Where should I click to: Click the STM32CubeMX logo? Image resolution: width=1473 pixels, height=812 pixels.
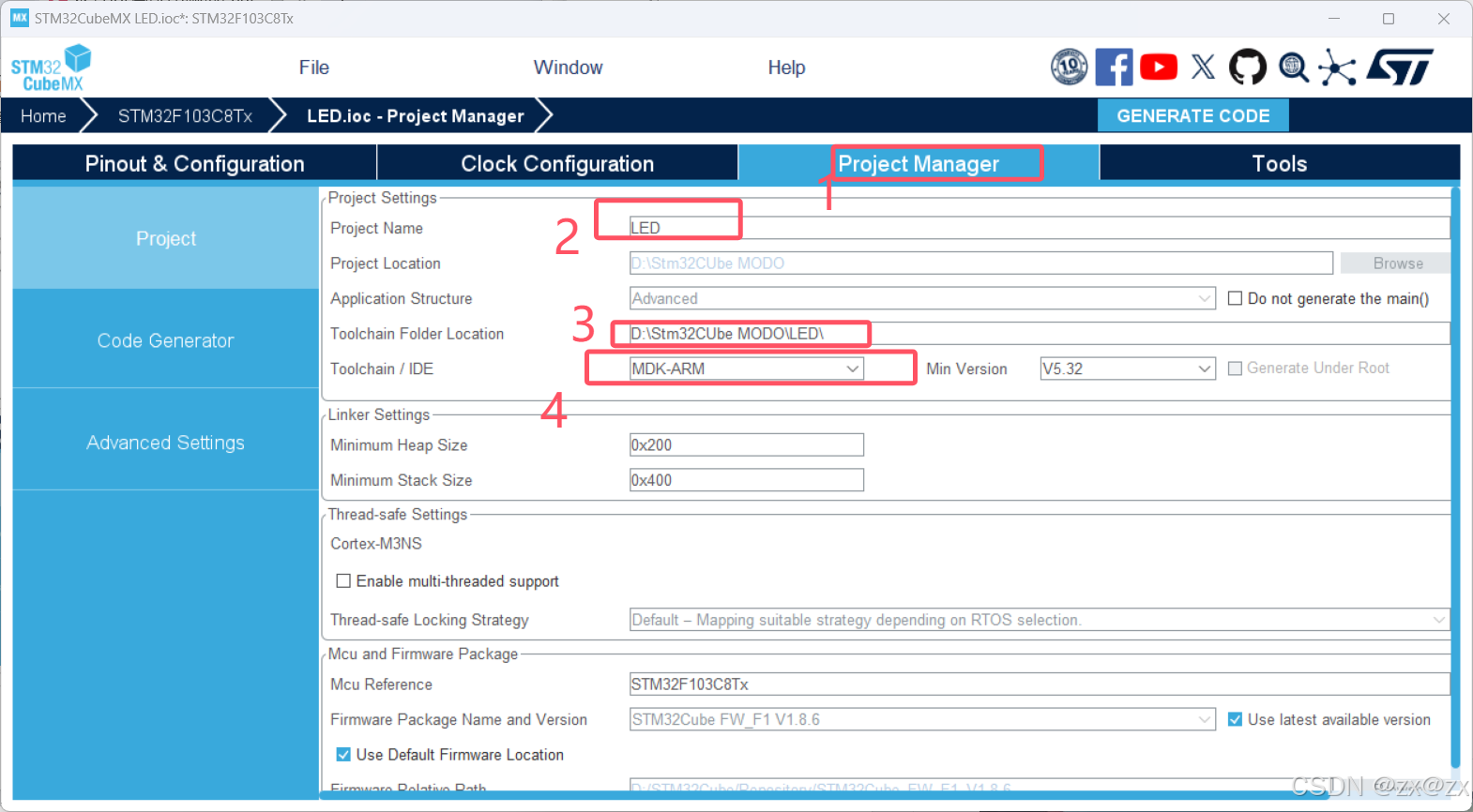[x=51, y=68]
